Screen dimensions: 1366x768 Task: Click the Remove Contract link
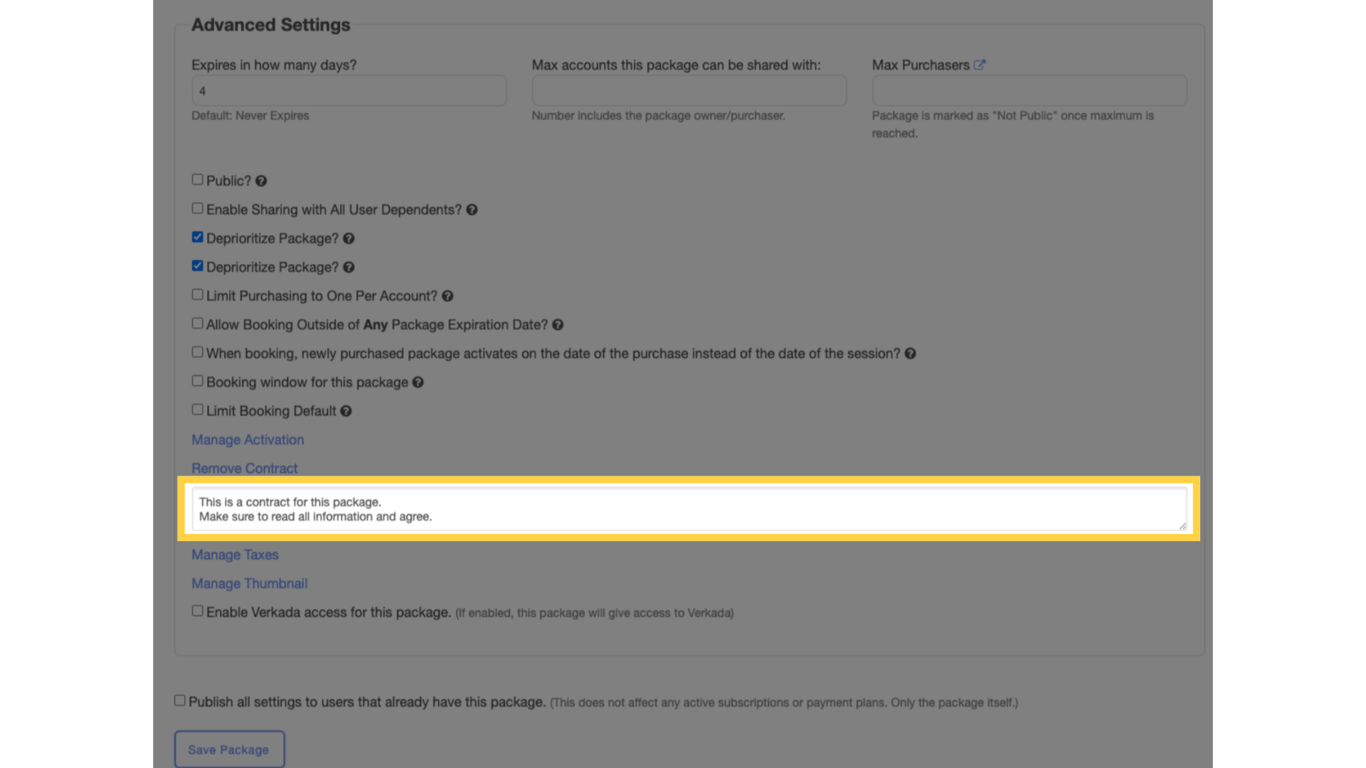245,468
